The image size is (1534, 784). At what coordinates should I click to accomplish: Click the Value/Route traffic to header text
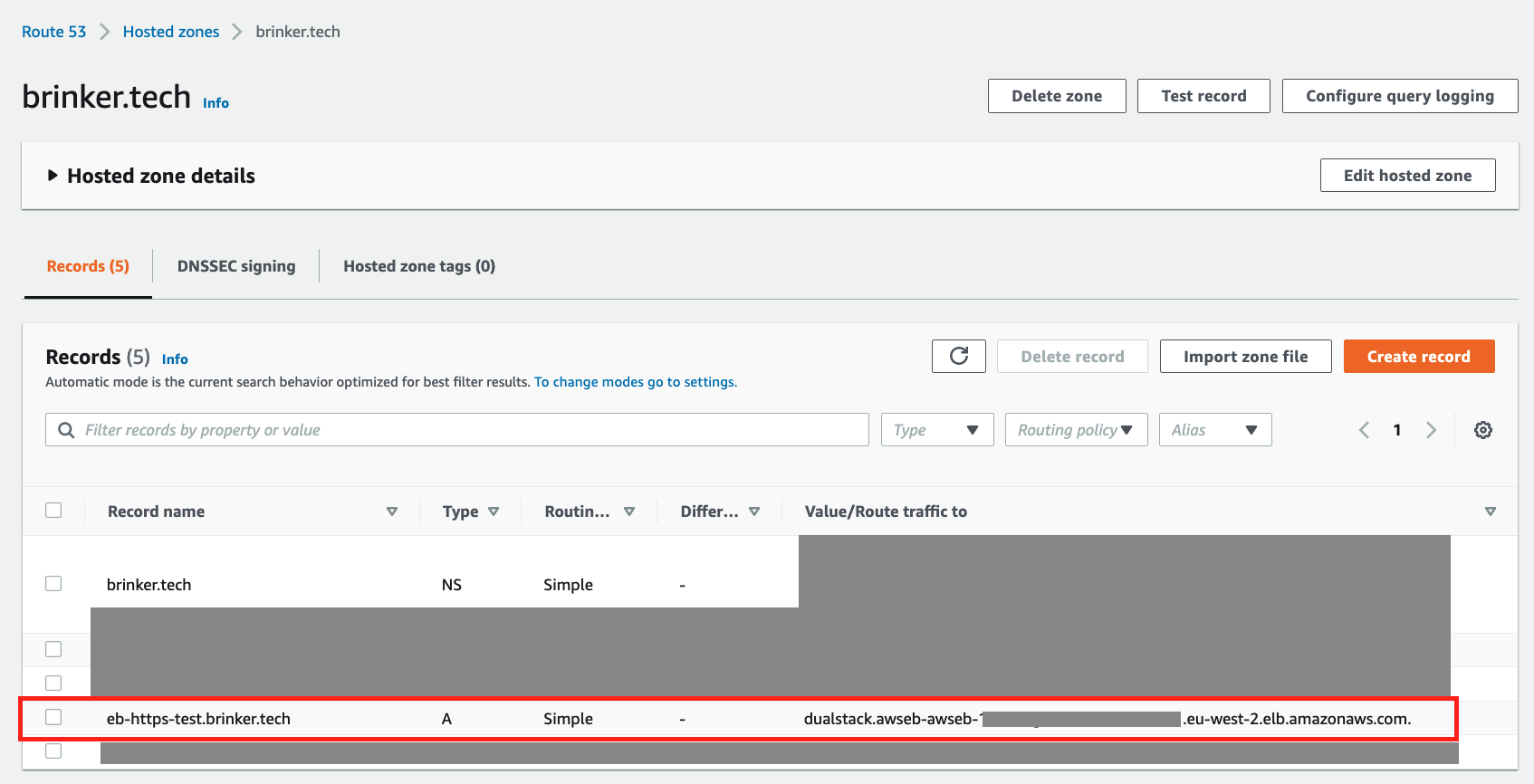[x=886, y=512]
